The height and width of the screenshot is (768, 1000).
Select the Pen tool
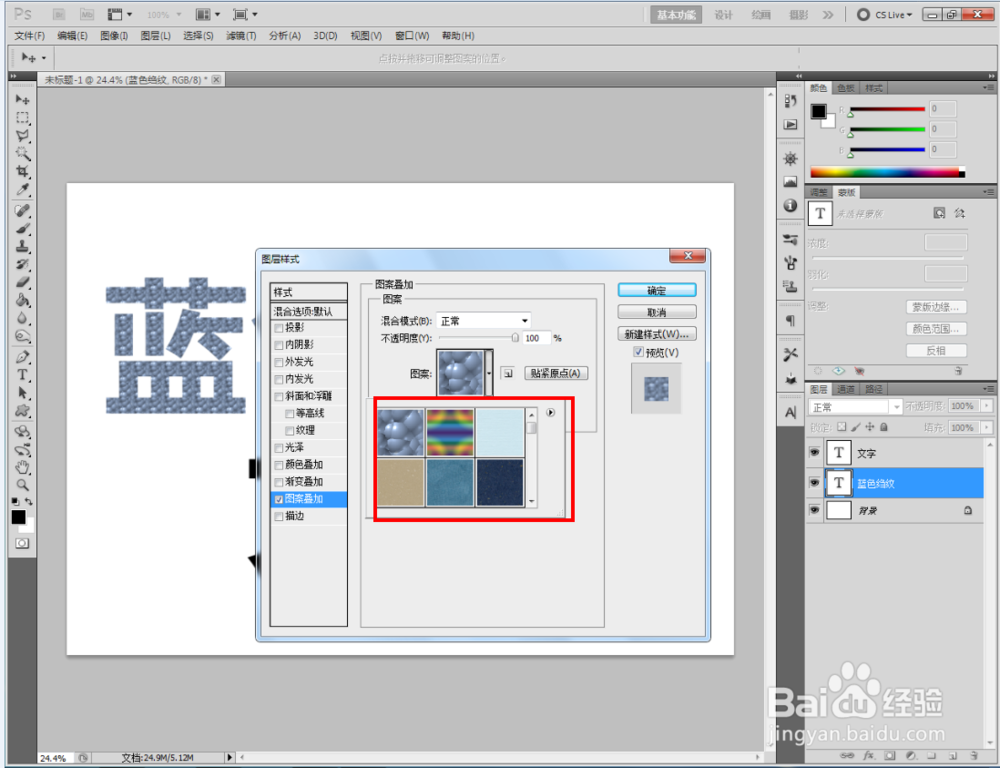click(22, 357)
